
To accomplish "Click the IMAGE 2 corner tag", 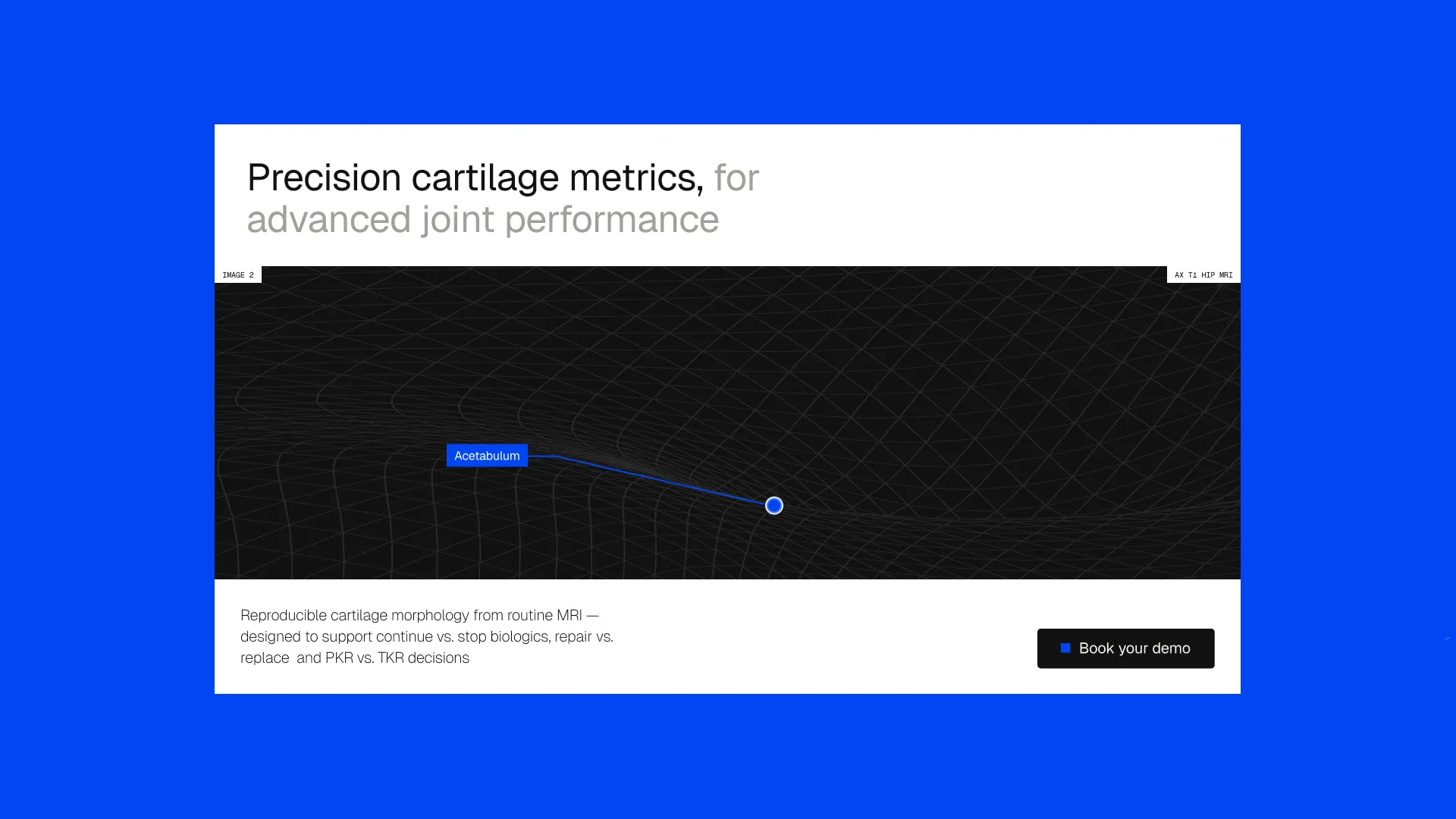I will (x=238, y=275).
